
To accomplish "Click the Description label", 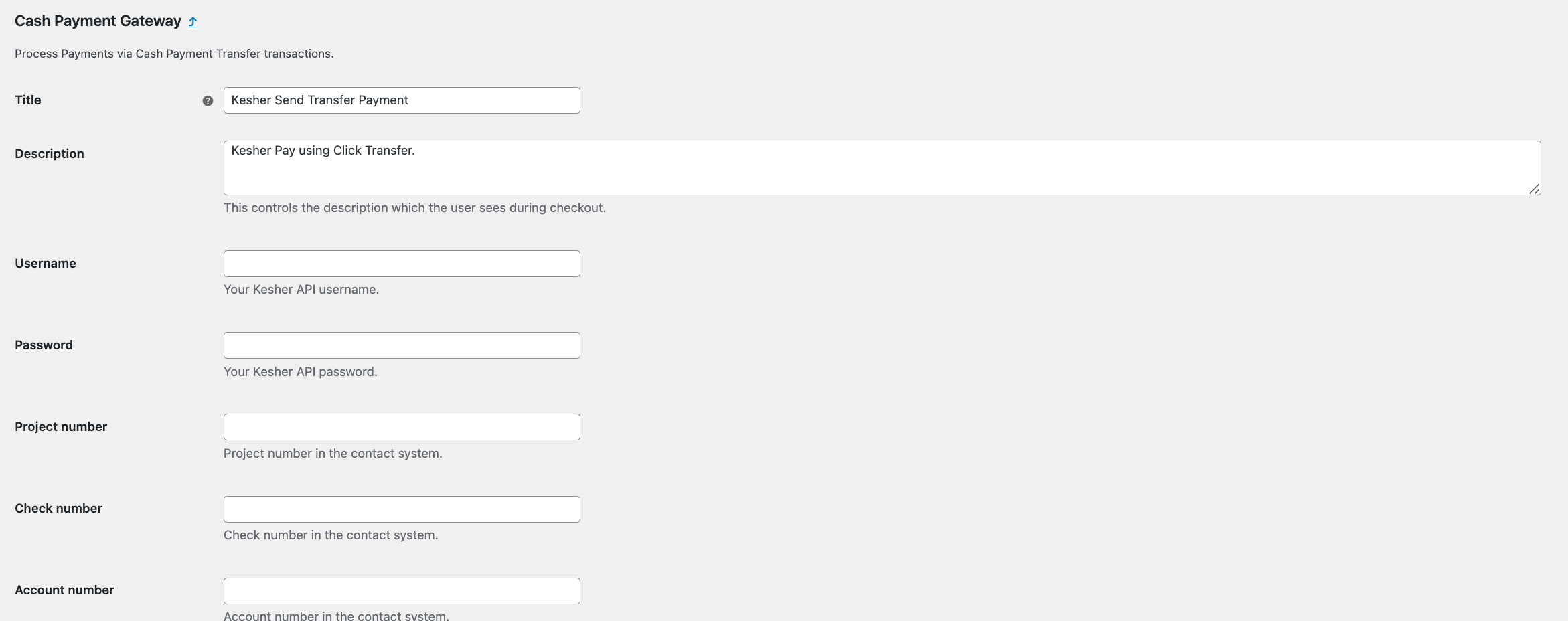I will pos(50,154).
